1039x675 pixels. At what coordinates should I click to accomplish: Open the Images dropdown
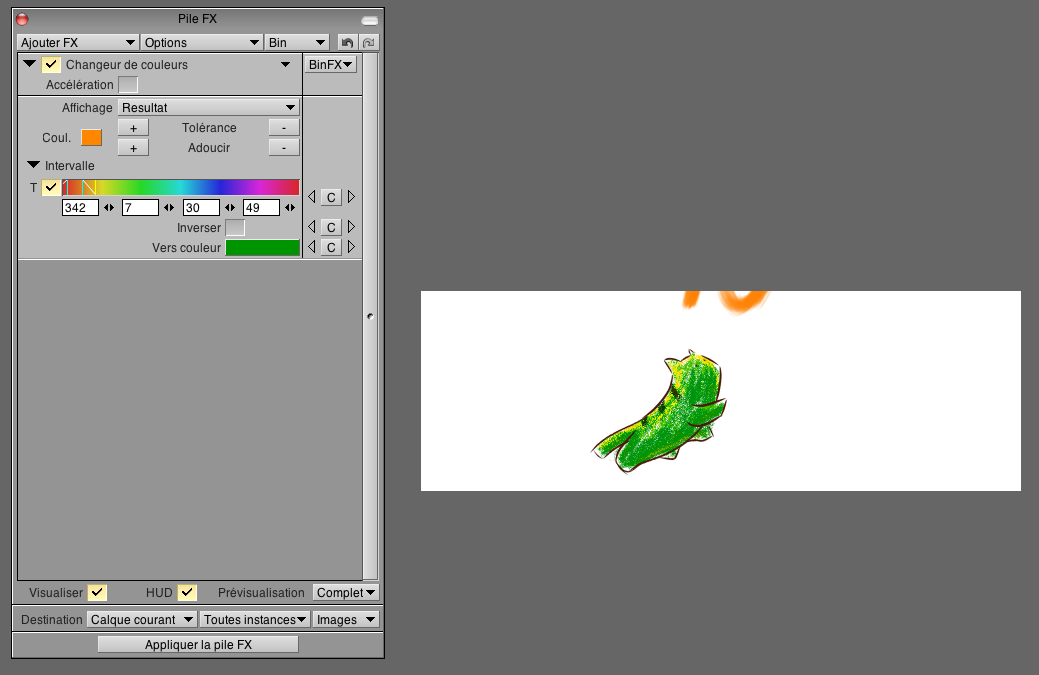tap(346, 619)
